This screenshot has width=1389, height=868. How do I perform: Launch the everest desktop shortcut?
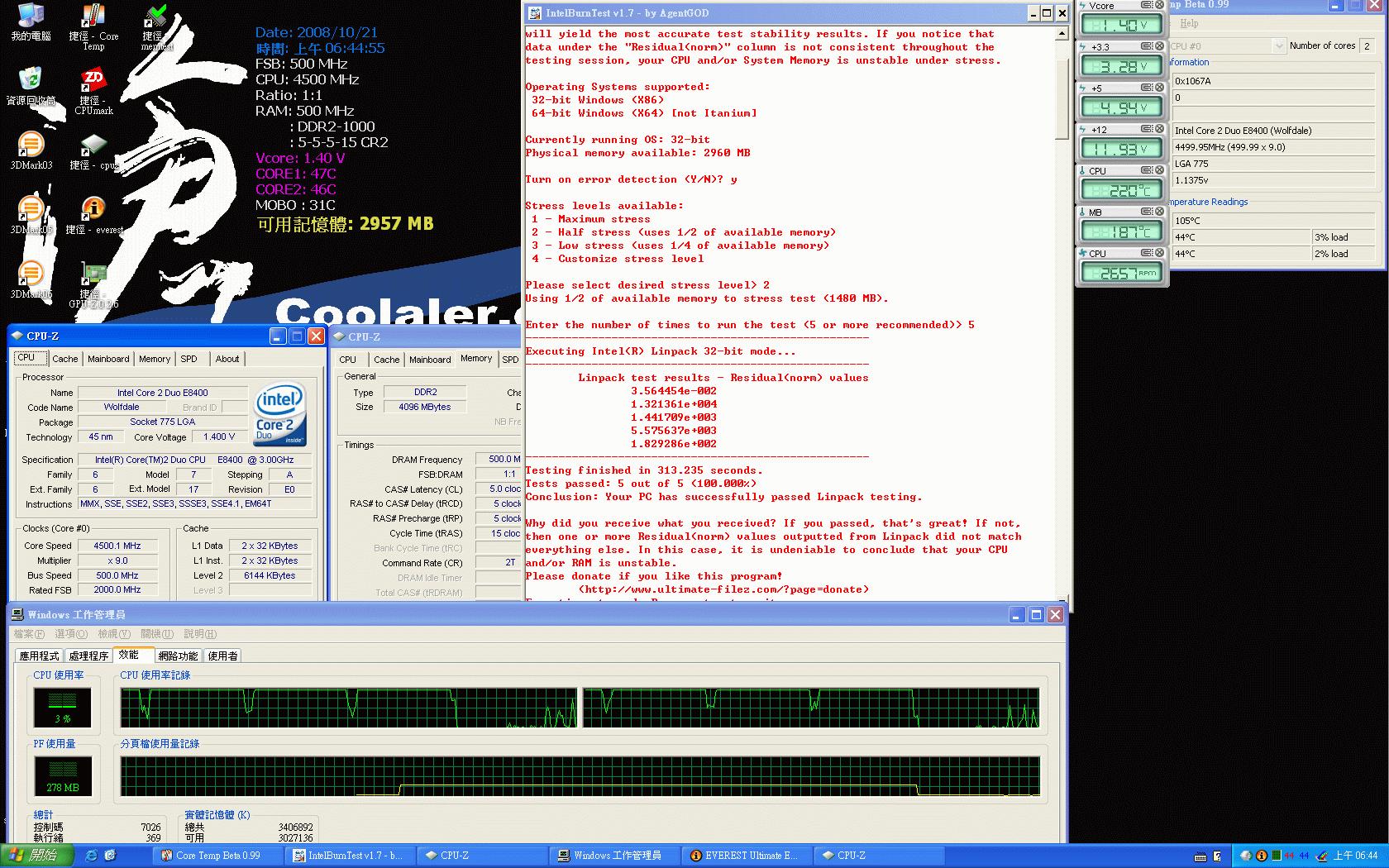pos(93,215)
